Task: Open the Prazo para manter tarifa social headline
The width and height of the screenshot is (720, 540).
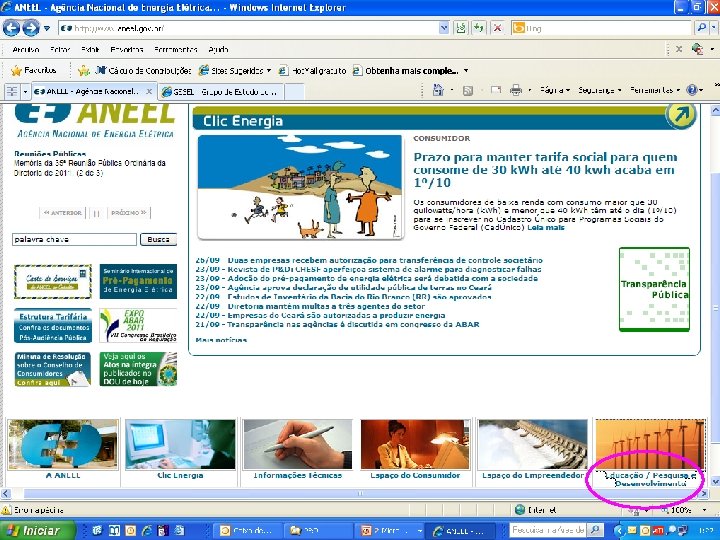Action: tap(545, 170)
